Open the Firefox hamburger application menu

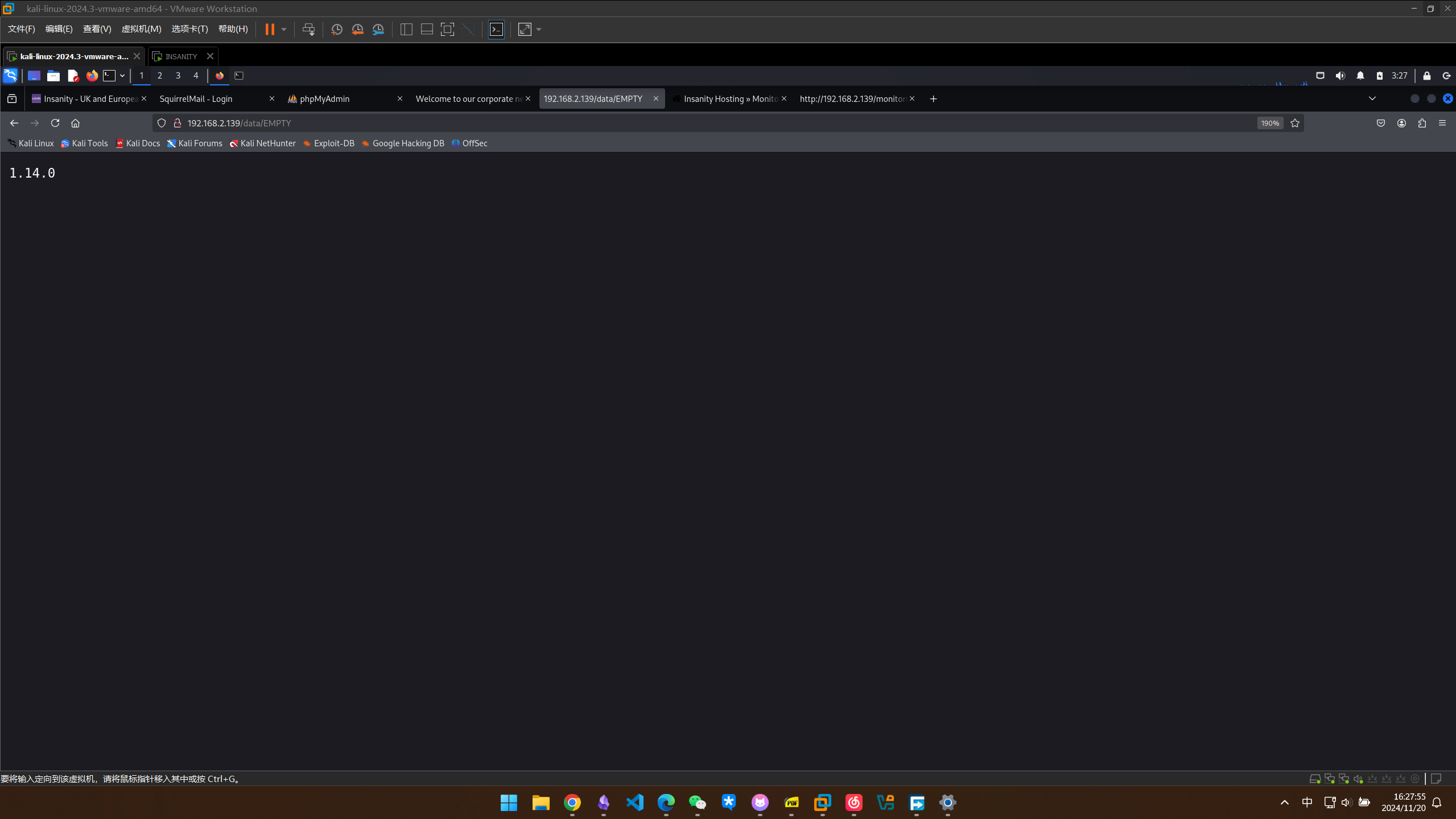1442,123
